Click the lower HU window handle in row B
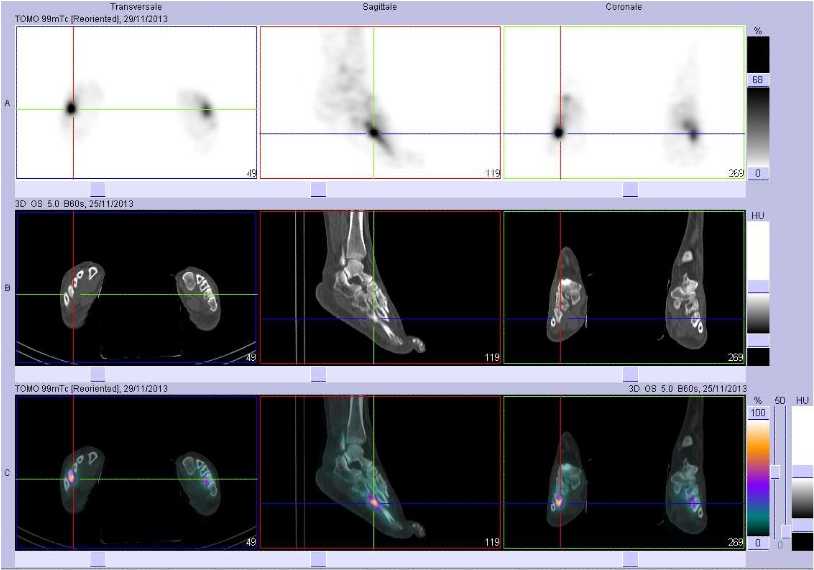The height and width of the screenshot is (570, 814). coord(758,341)
